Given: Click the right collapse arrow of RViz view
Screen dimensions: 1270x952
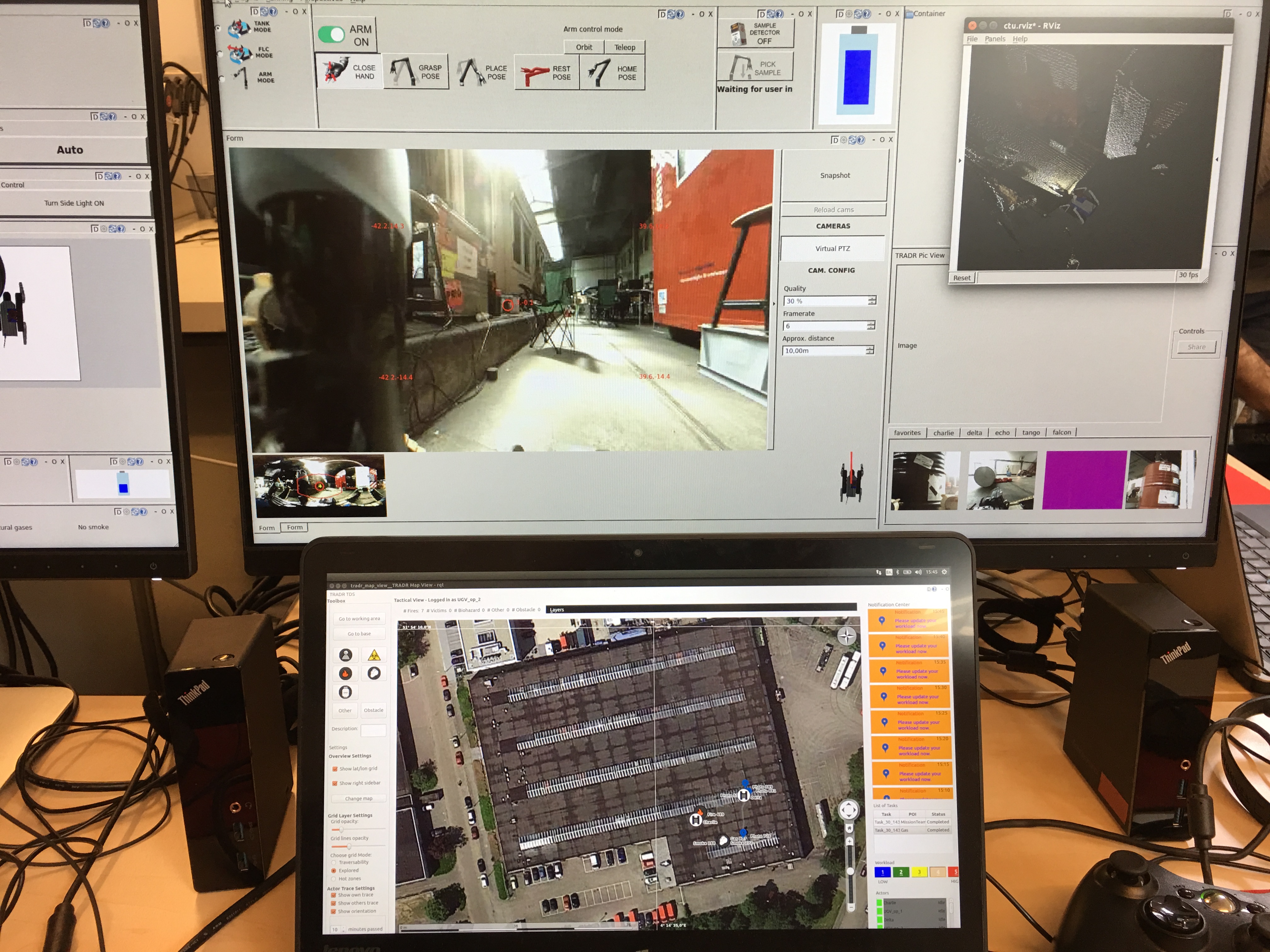Looking at the screenshot, I should point(1216,160).
